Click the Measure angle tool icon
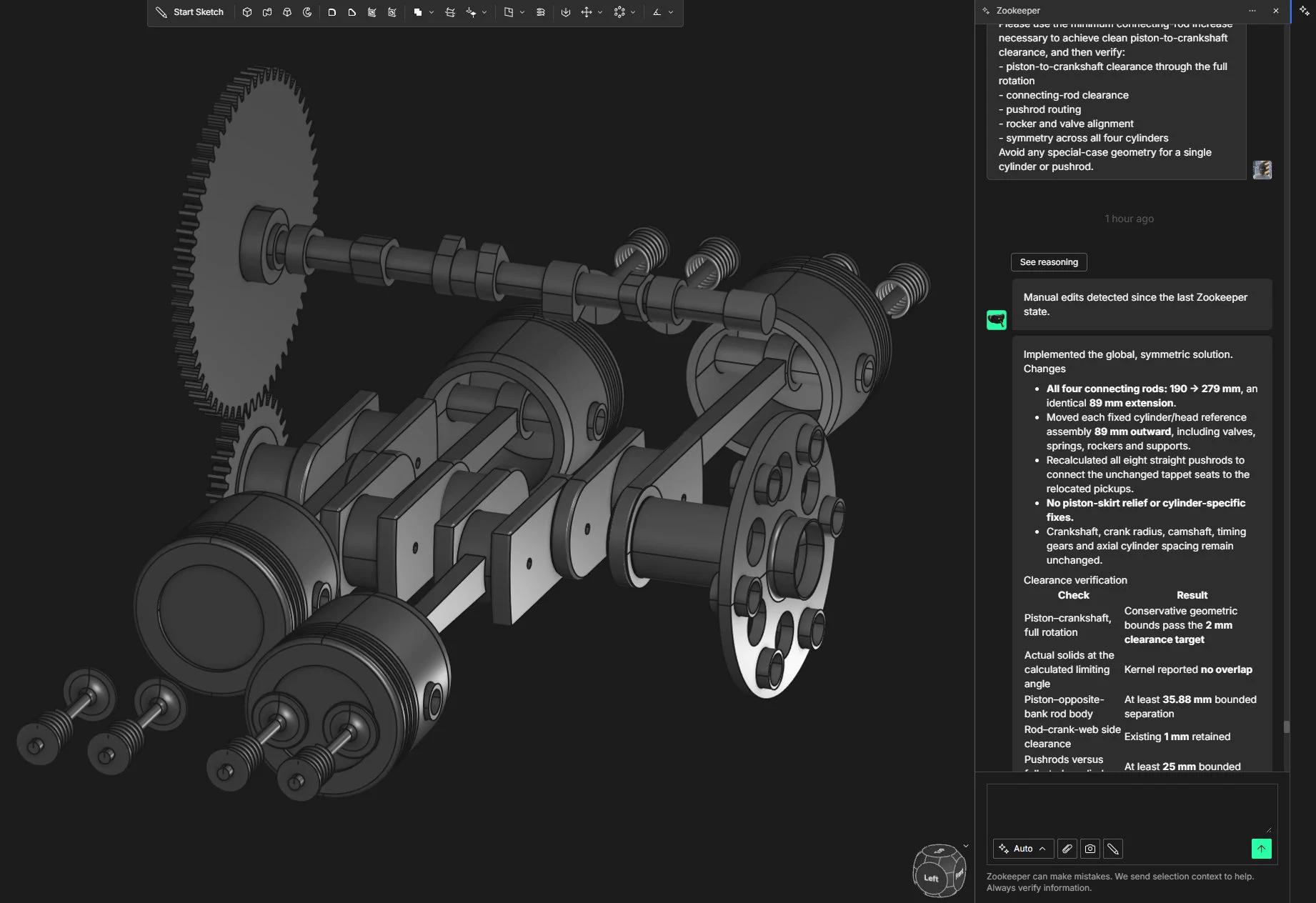The height and width of the screenshot is (903, 1316). tap(657, 12)
